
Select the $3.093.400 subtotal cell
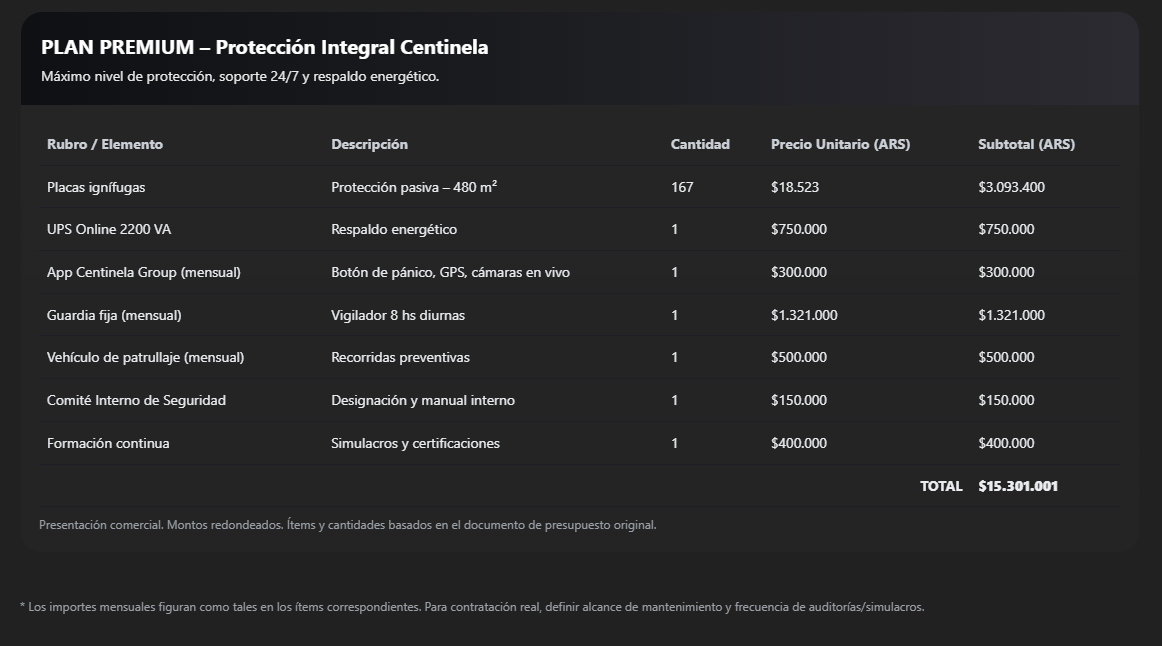1012,187
